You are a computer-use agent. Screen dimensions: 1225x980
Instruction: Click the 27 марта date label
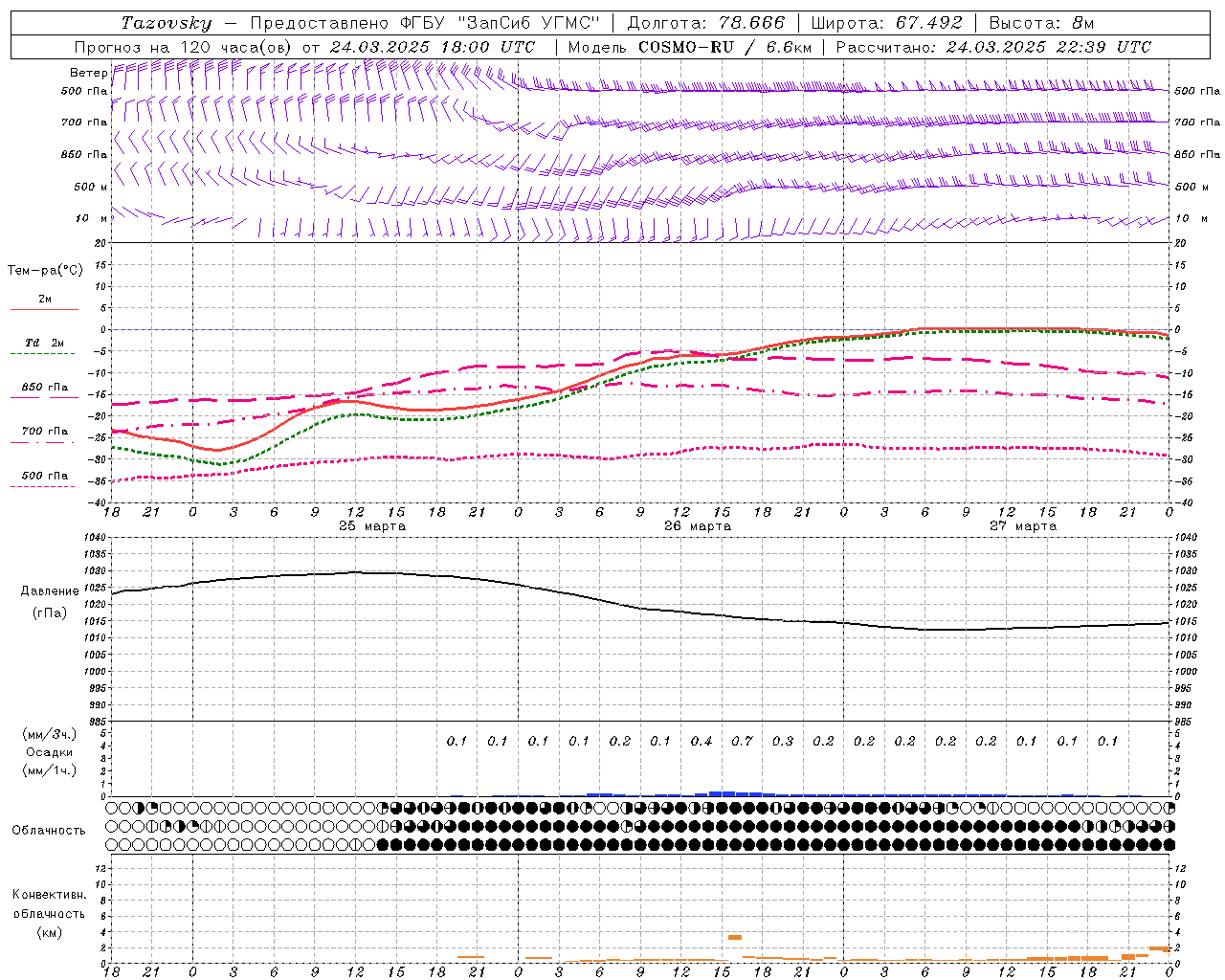(x=1023, y=526)
